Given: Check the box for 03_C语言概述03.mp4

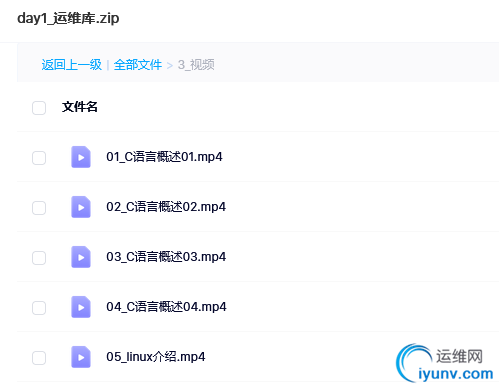Looking at the screenshot, I should (x=39, y=258).
